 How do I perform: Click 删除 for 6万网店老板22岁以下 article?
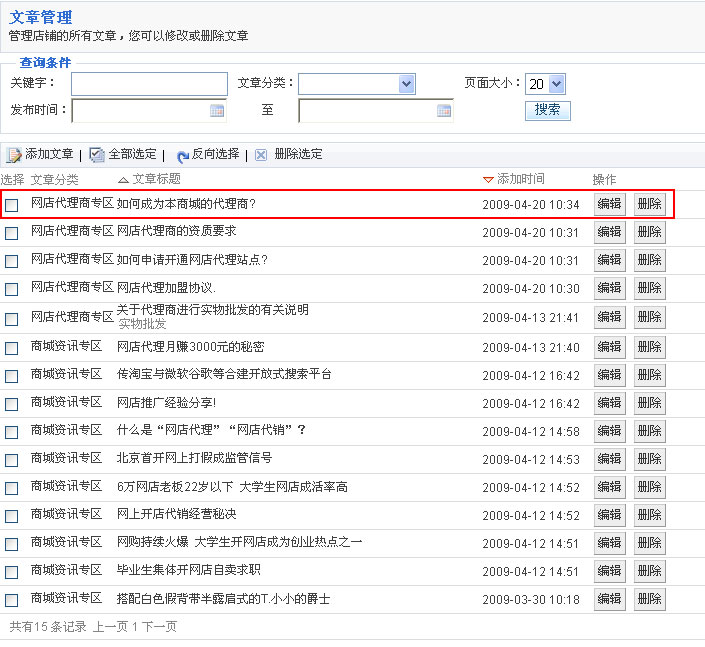click(x=650, y=487)
